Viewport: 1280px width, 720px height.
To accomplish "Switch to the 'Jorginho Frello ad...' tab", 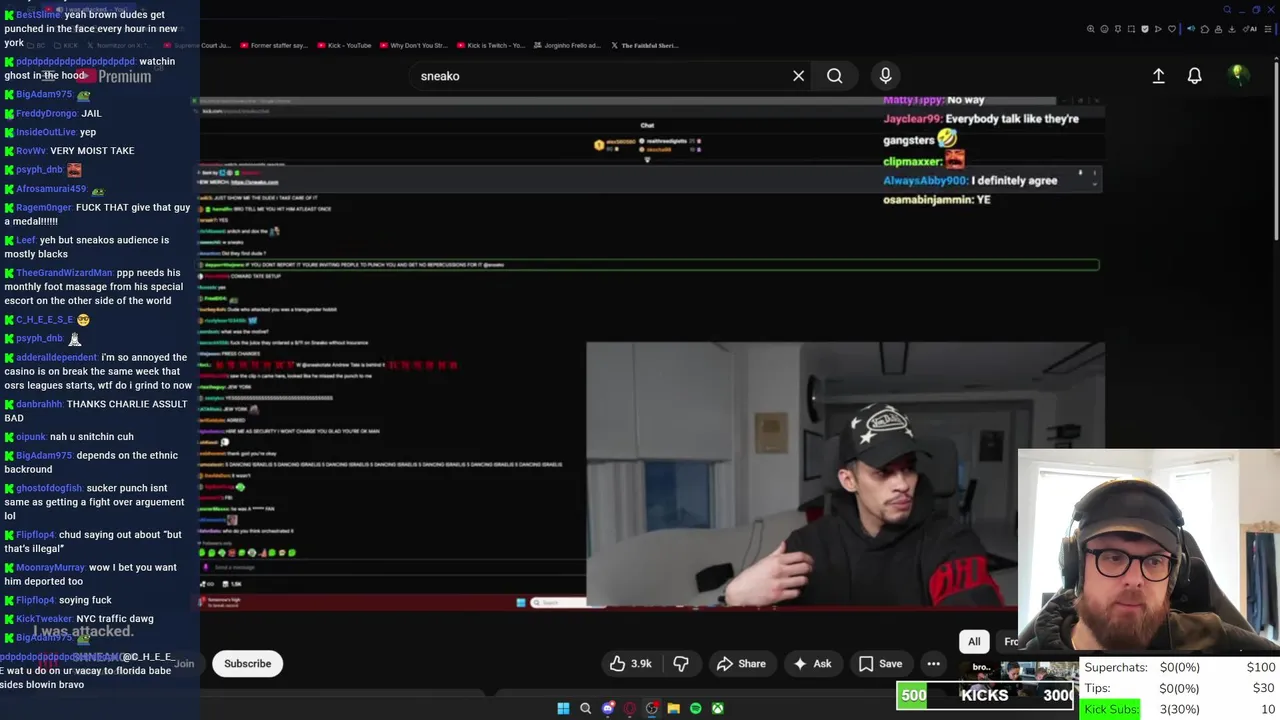I will pos(566,45).
